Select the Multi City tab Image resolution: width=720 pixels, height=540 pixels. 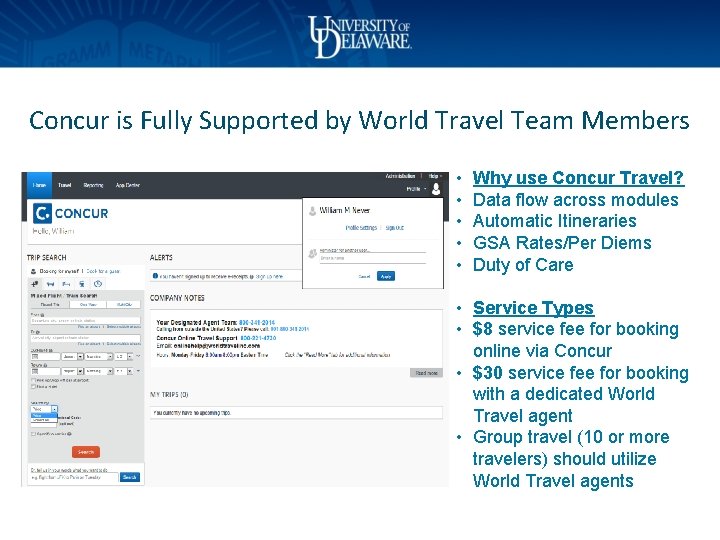pyautogui.click(x=124, y=304)
